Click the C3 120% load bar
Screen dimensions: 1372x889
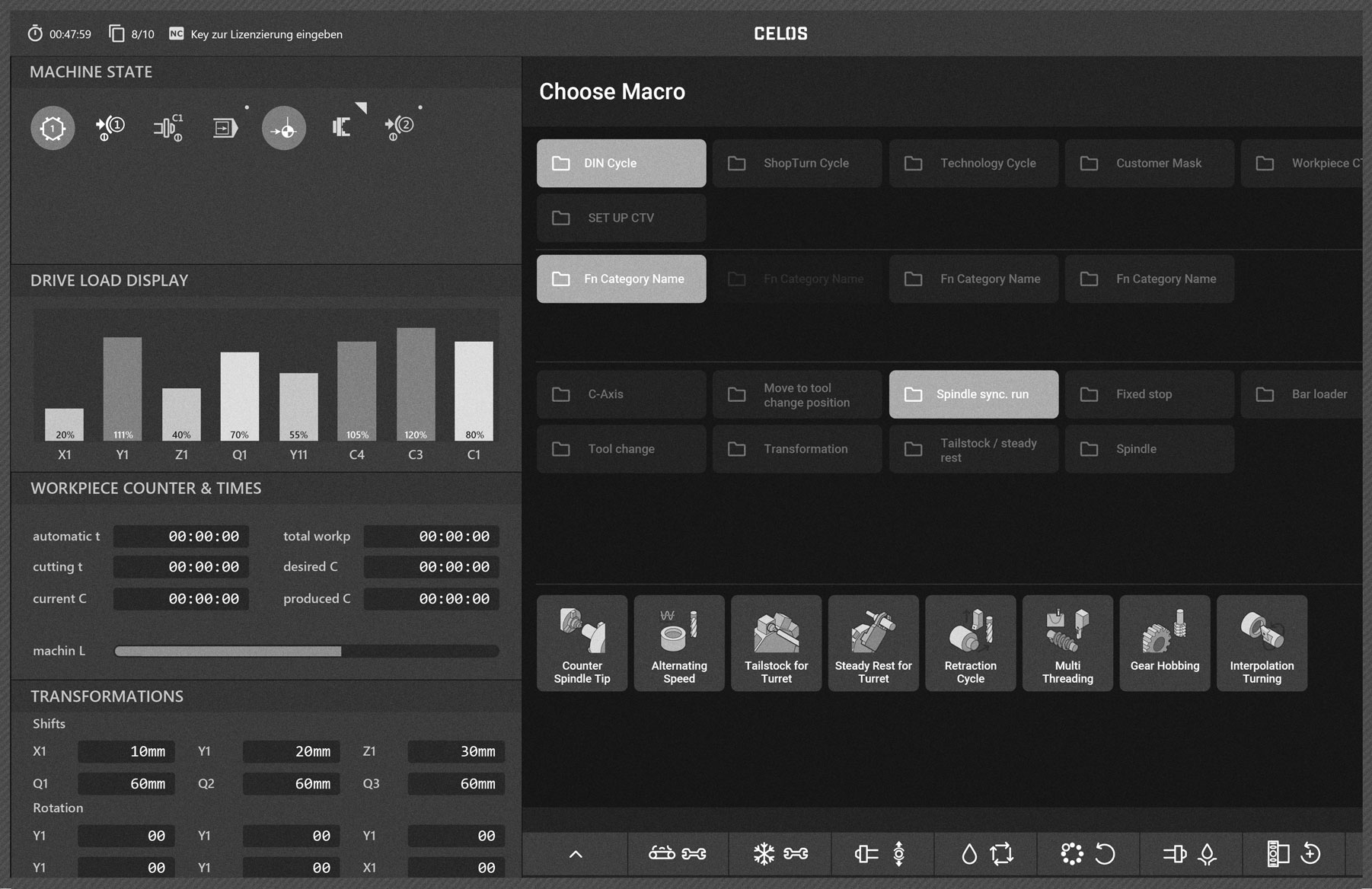[416, 384]
